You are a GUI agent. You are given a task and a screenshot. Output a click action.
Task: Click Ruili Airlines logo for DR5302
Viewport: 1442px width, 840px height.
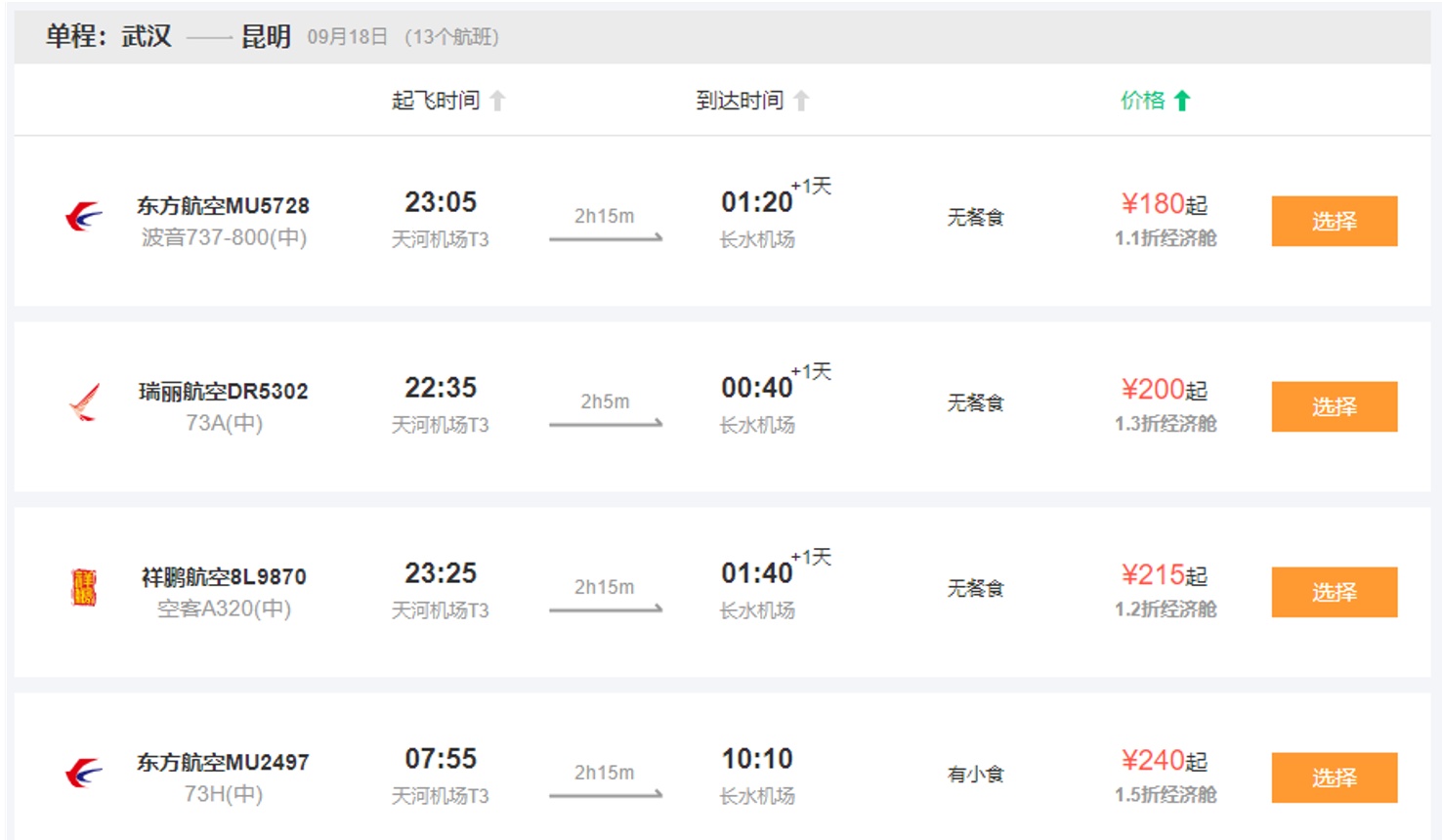85,402
